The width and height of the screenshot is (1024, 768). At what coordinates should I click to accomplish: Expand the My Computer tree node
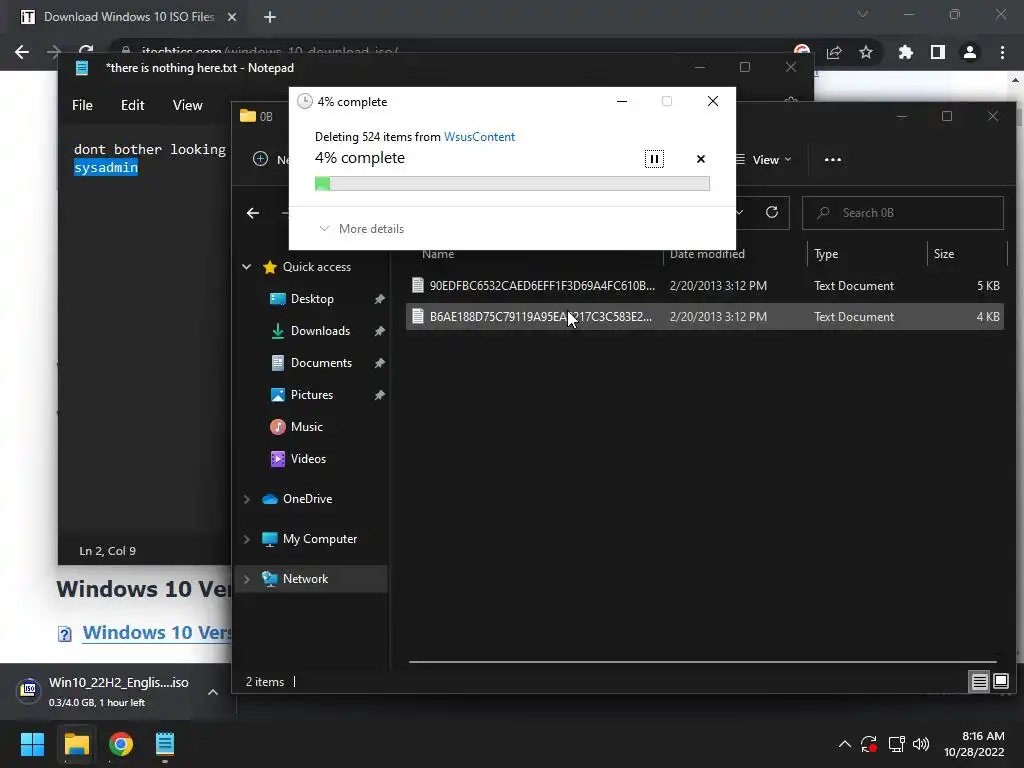pyautogui.click(x=247, y=539)
